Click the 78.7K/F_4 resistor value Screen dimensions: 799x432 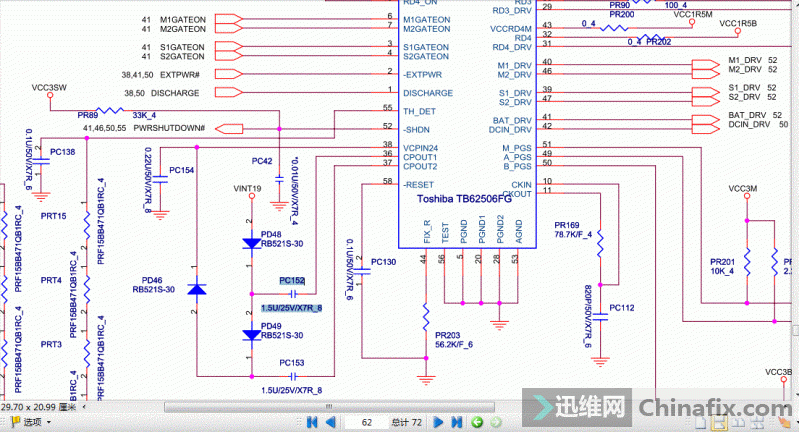pyautogui.click(x=573, y=234)
